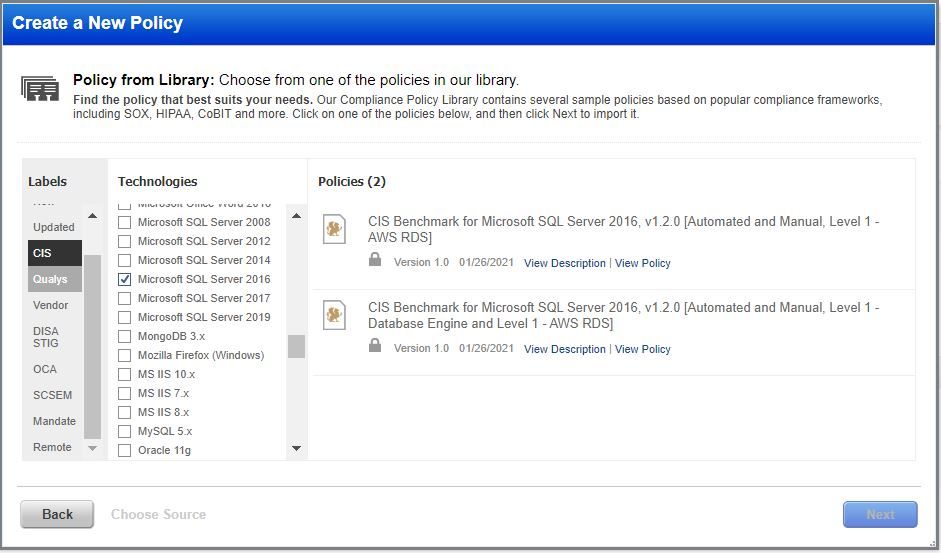Click the Technologies list scrollbar thumb
The image size is (941, 553).
point(296,346)
